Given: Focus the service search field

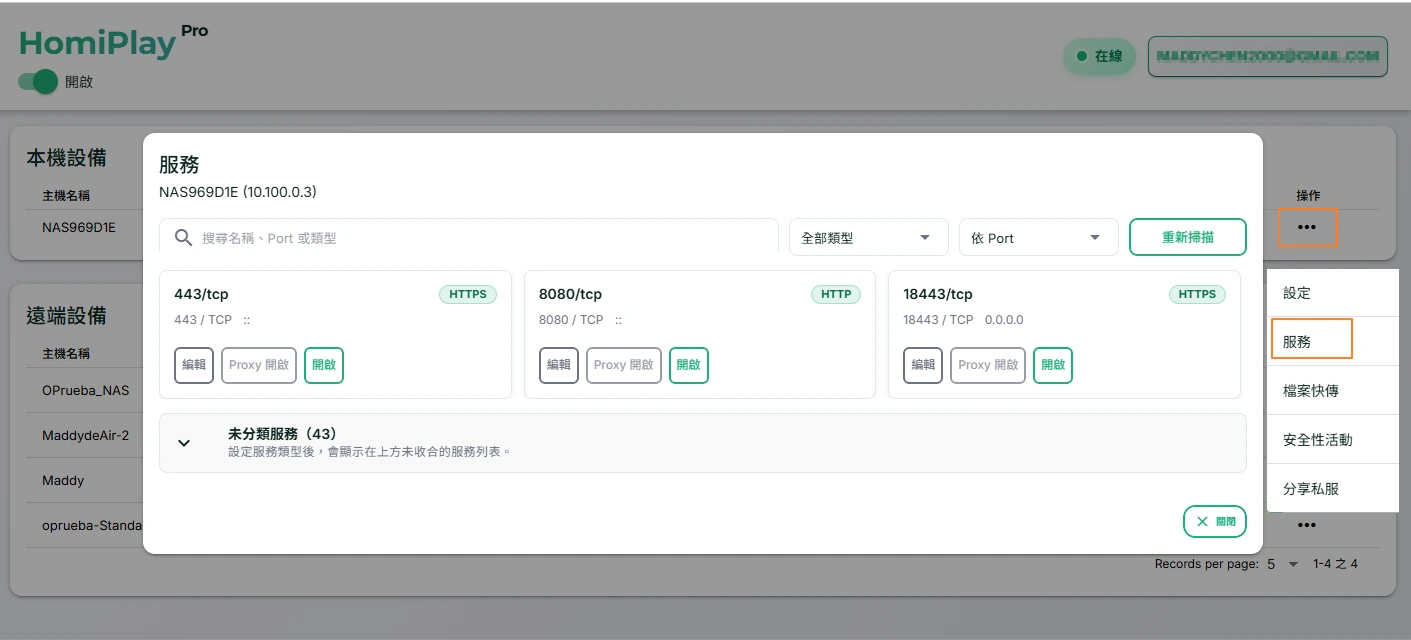Looking at the screenshot, I should (469, 238).
